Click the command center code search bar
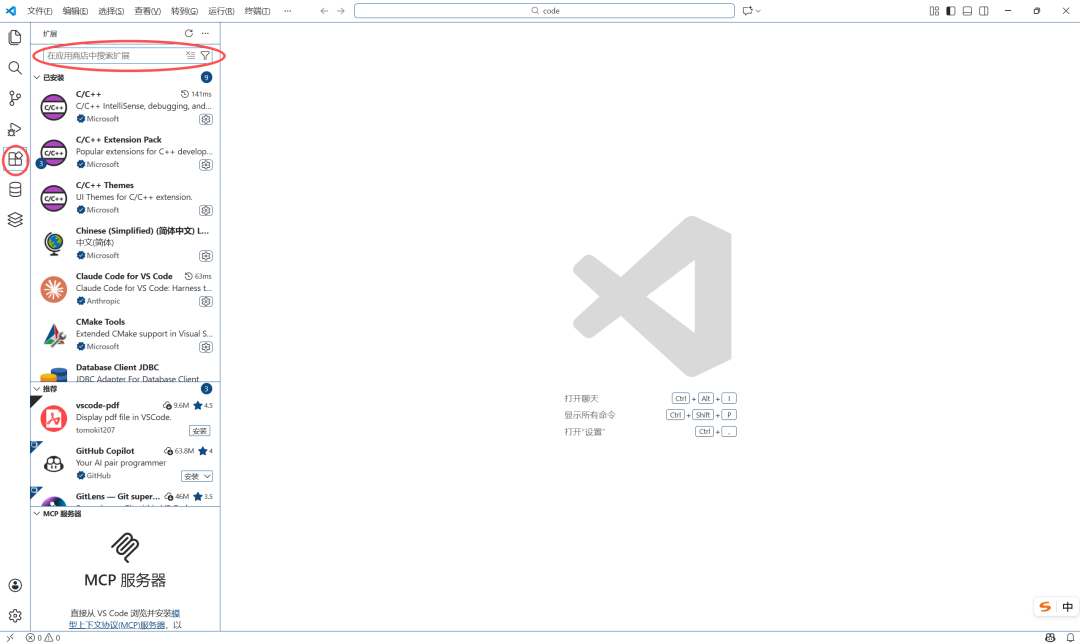Screen dimensions: 1080x644 click(544, 11)
